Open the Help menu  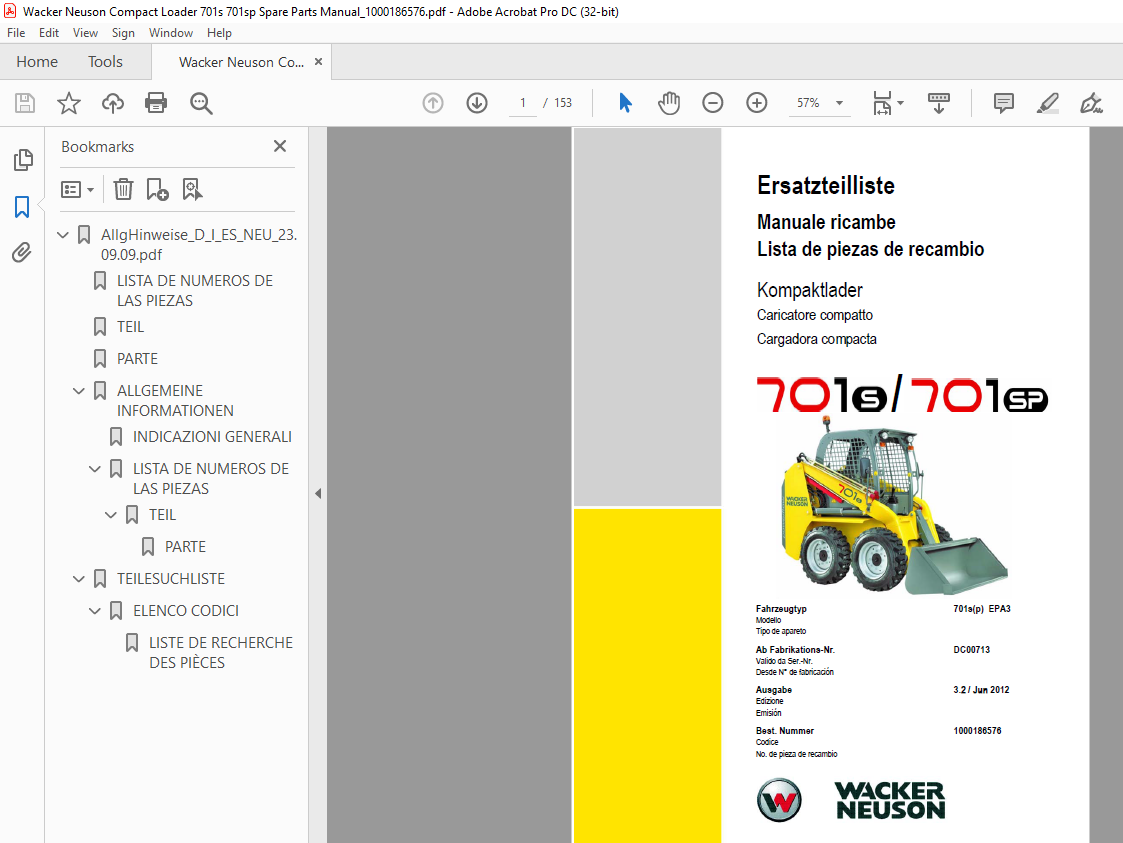pos(219,33)
